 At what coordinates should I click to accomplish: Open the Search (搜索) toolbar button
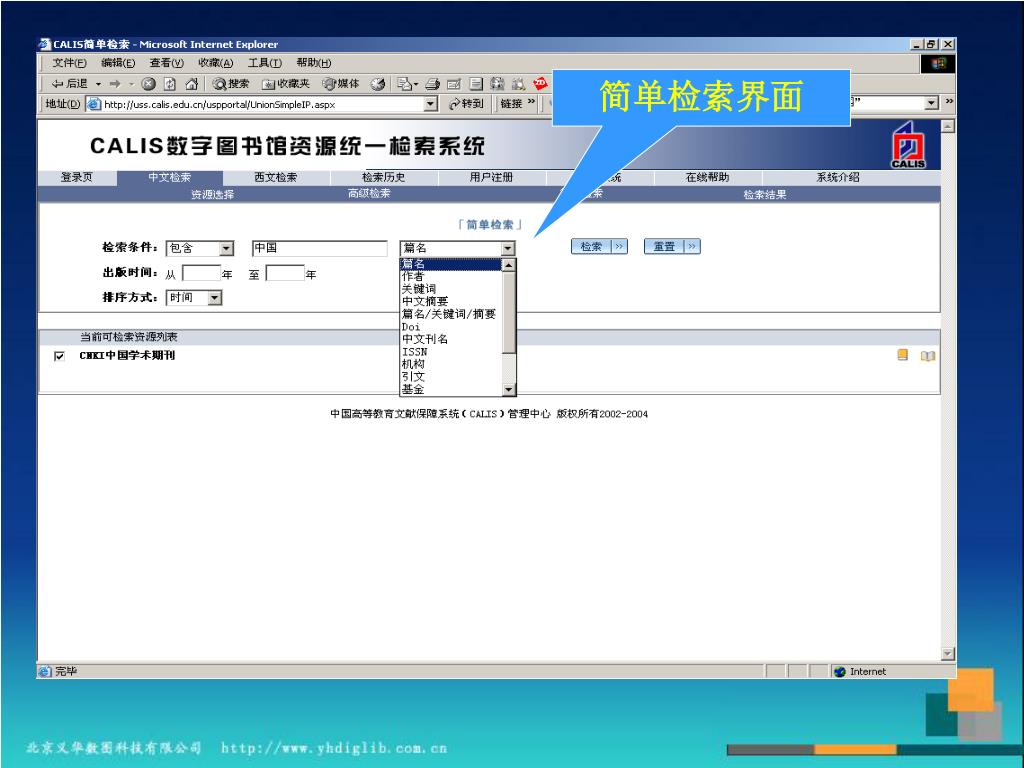[x=231, y=84]
